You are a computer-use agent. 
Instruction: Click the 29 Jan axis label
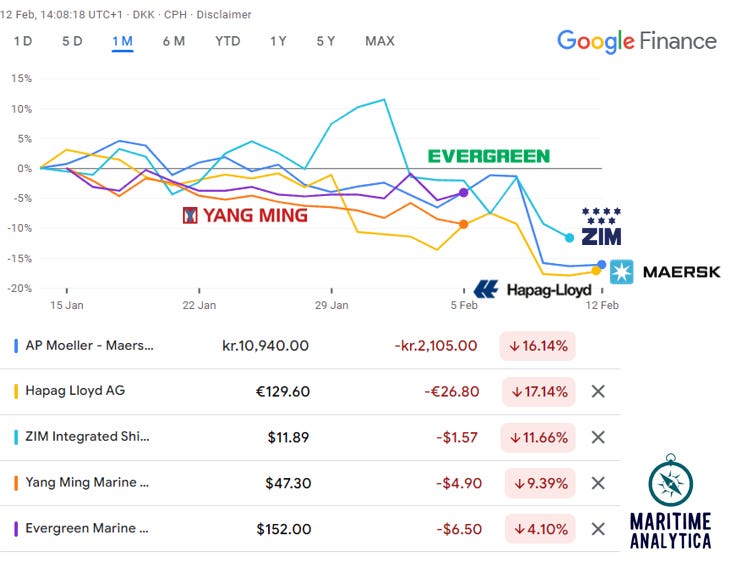pyautogui.click(x=331, y=305)
